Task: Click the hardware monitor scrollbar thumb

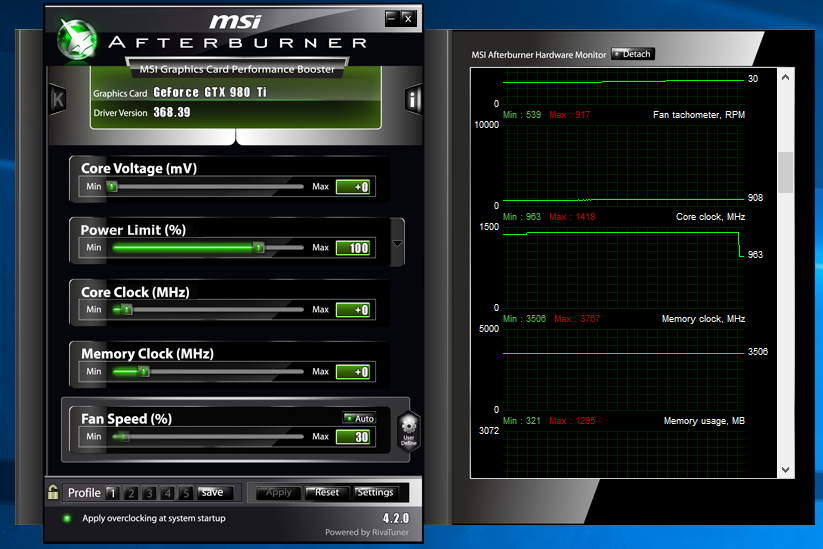Action: click(785, 173)
